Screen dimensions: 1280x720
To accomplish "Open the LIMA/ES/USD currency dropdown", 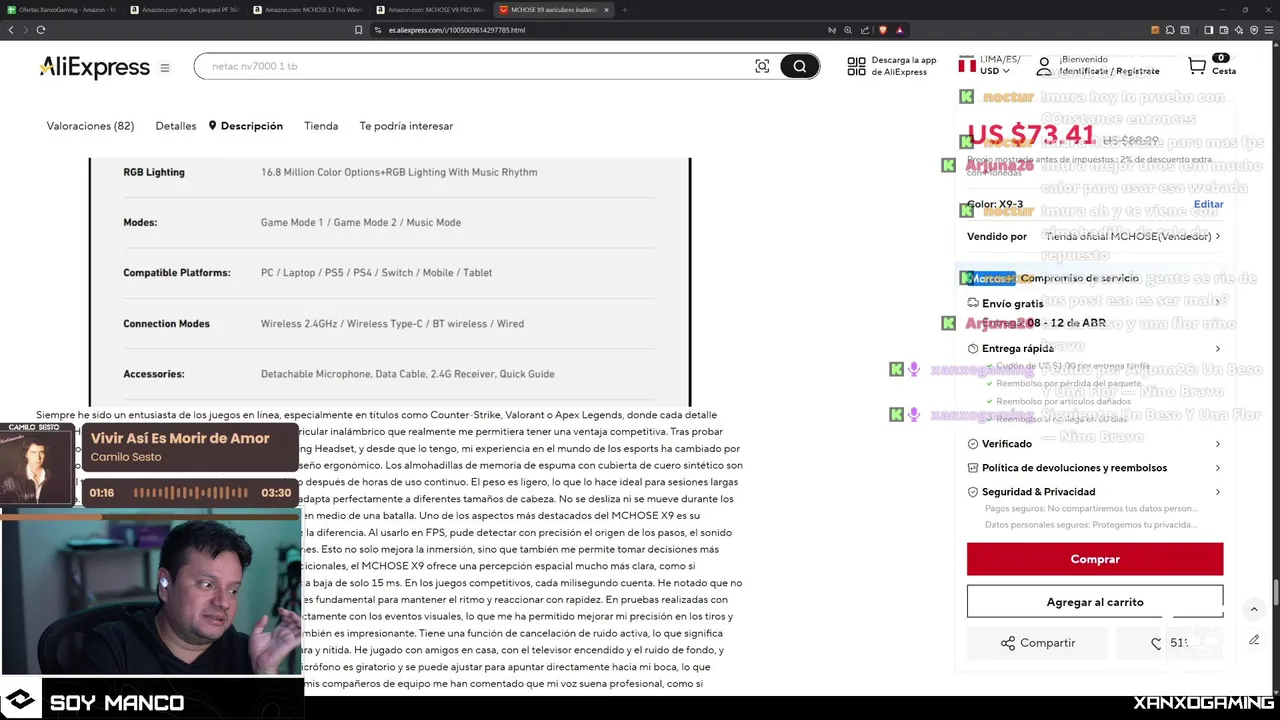I will pyautogui.click(x=989, y=66).
